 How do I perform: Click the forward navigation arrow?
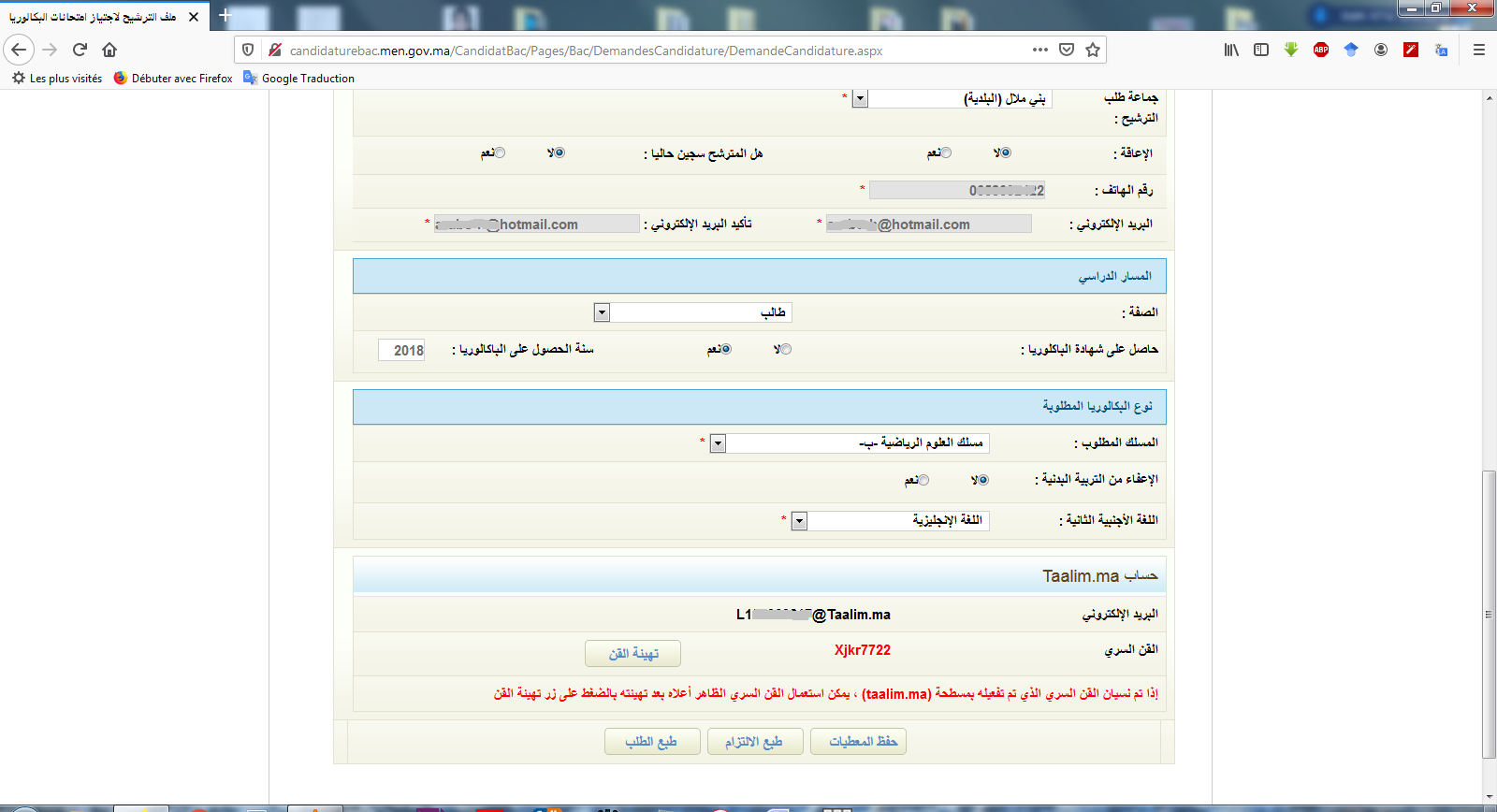tap(51, 50)
